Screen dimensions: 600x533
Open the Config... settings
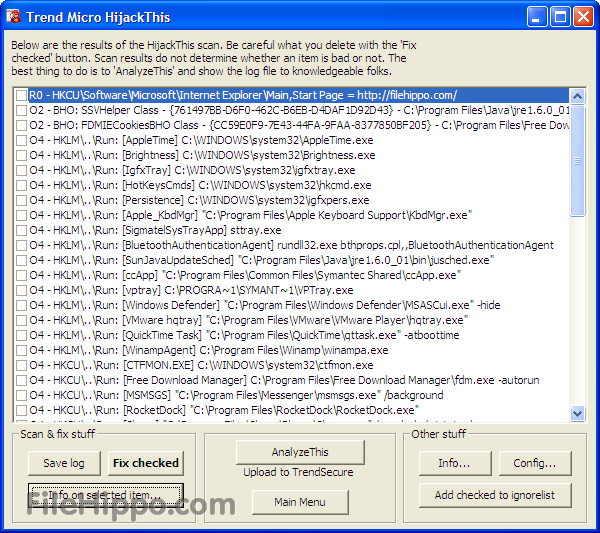[x=535, y=463]
